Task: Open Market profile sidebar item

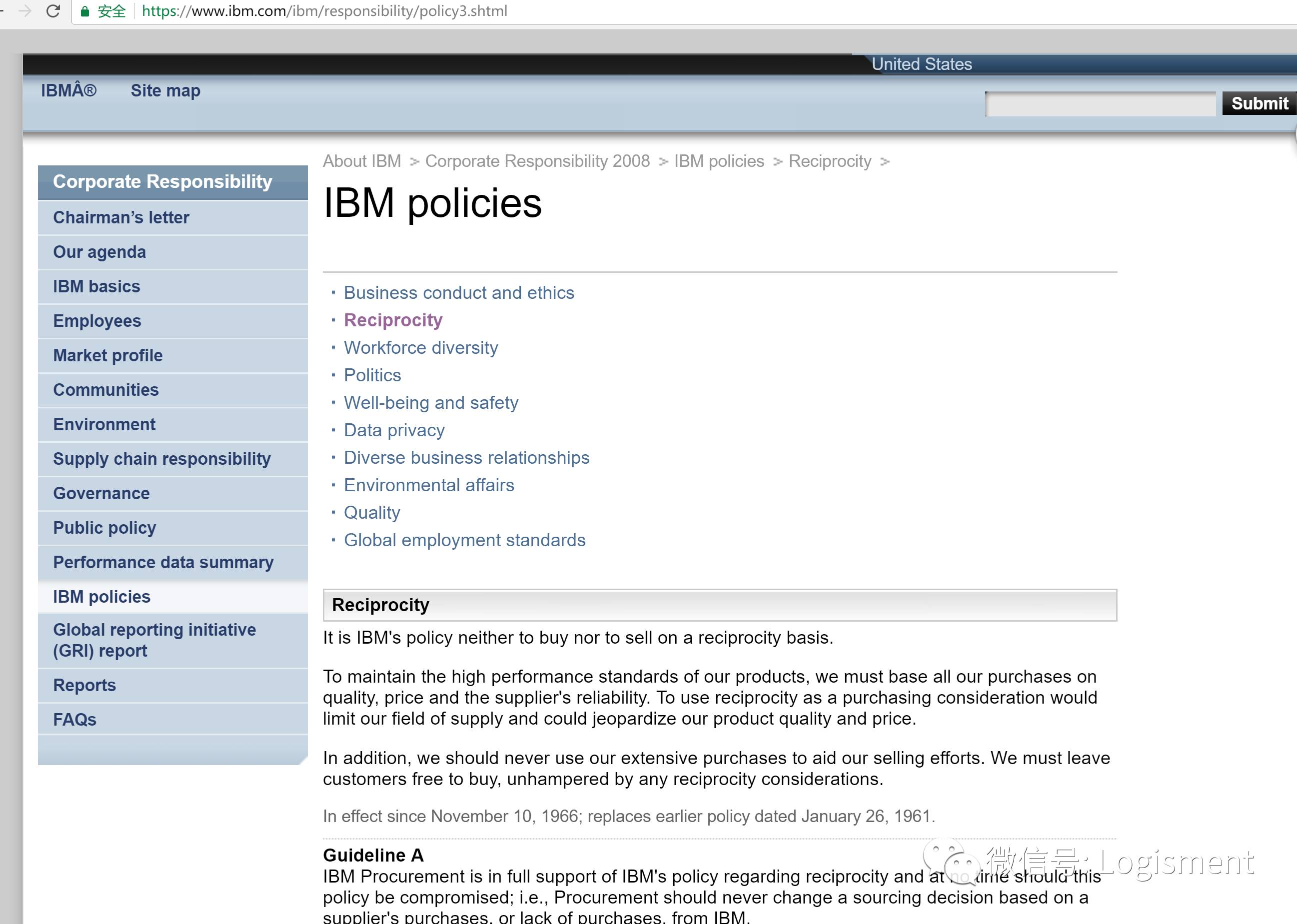Action: coord(173,356)
